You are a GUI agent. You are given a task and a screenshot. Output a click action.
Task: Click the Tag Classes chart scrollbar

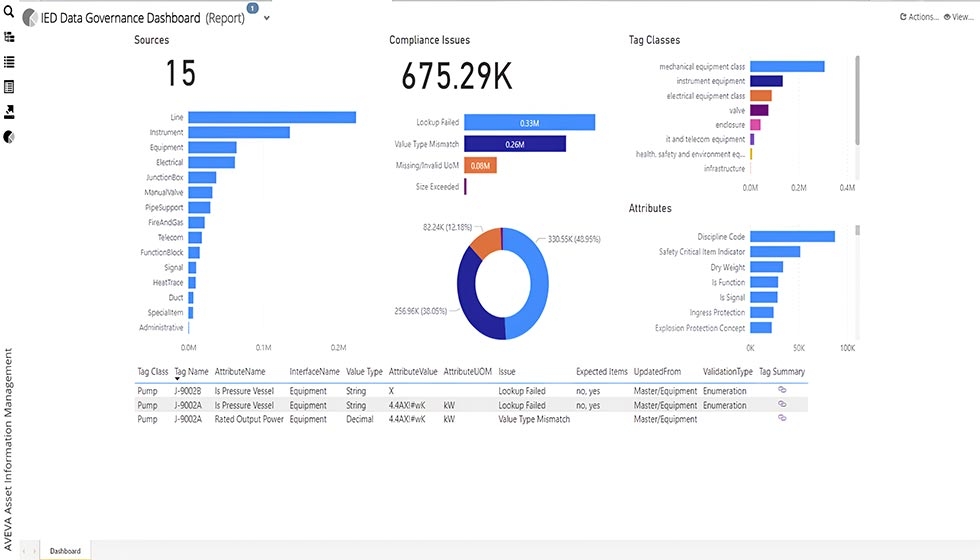point(857,100)
